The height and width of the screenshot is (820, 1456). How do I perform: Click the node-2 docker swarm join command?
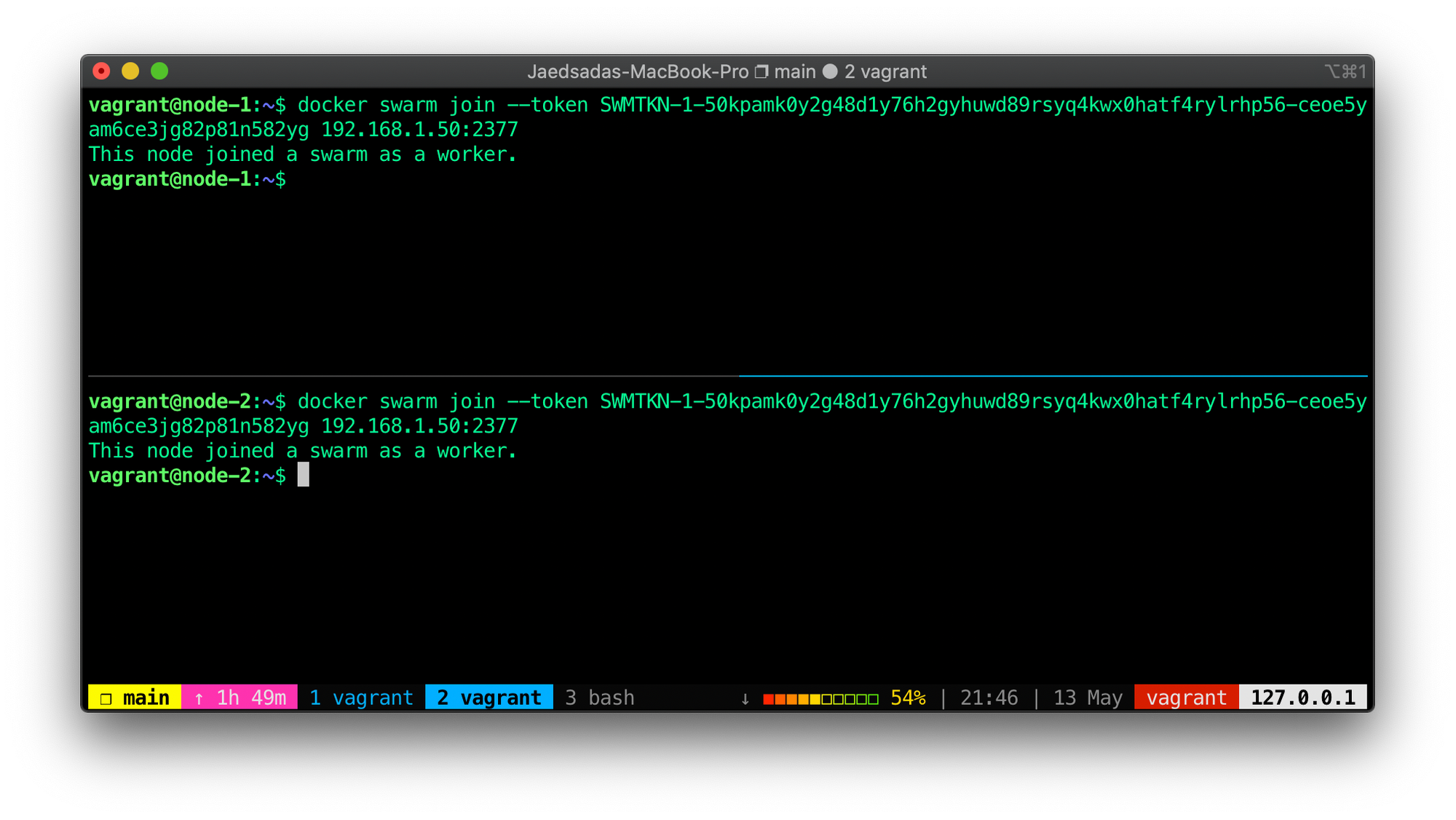point(832,414)
